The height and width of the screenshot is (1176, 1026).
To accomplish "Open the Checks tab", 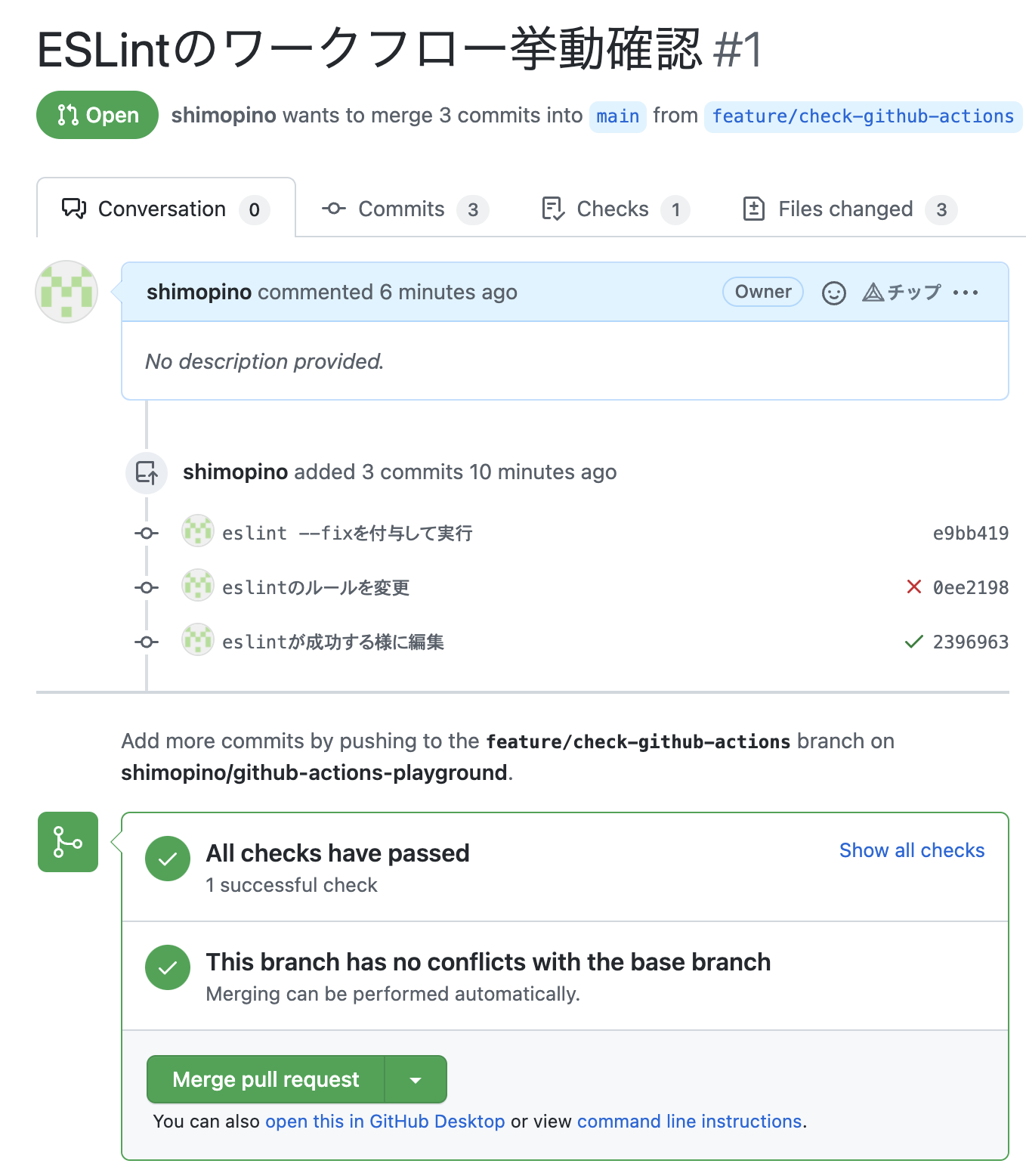I will click(x=615, y=209).
